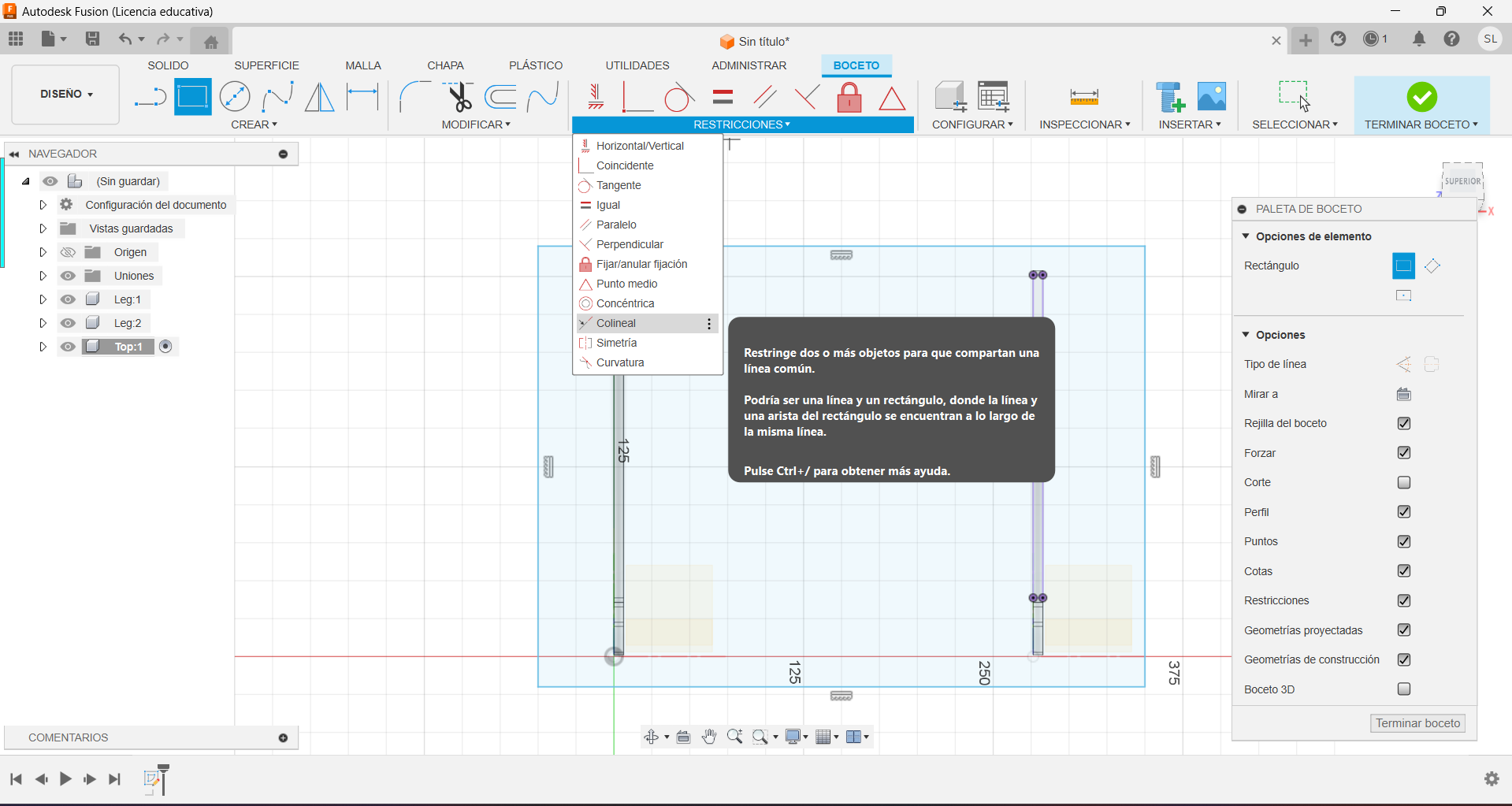The image size is (1512, 806).
Task: Choose Concéntrica from Restricciones menu
Action: click(648, 303)
